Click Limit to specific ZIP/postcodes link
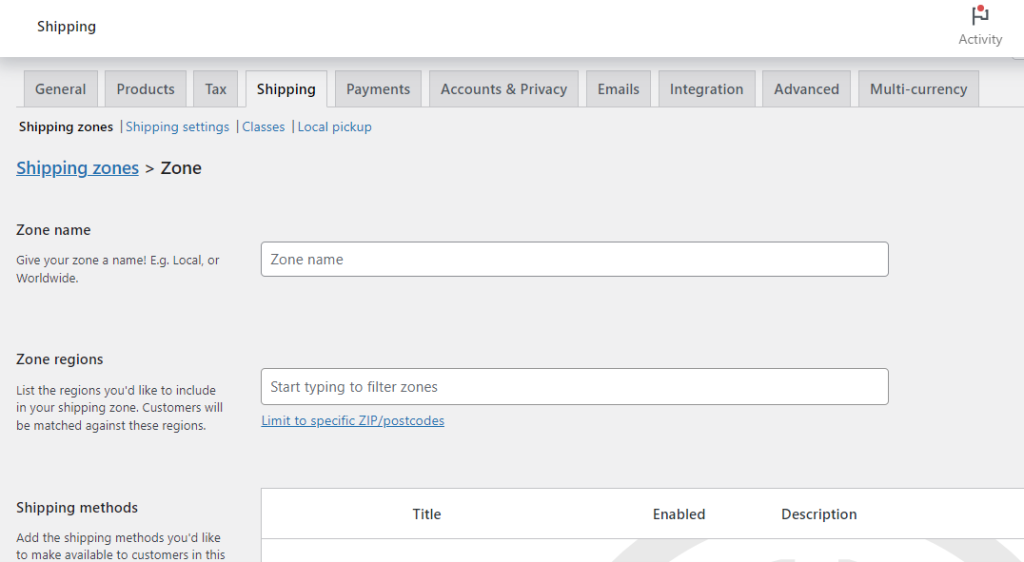Image resolution: width=1024 pixels, height=562 pixels. click(x=353, y=421)
